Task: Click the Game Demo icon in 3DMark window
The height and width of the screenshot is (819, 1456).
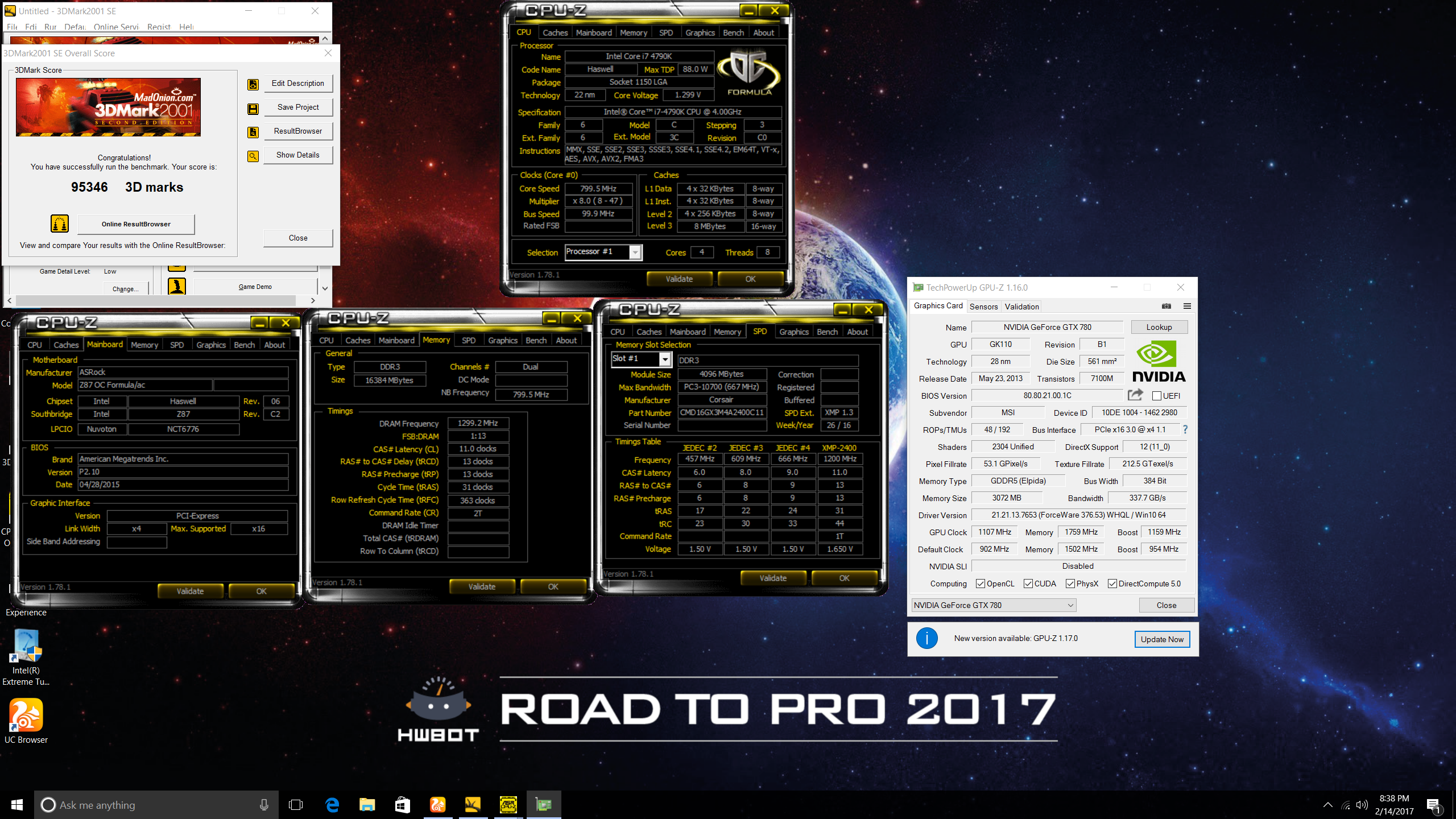Action: [x=177, y=286]
